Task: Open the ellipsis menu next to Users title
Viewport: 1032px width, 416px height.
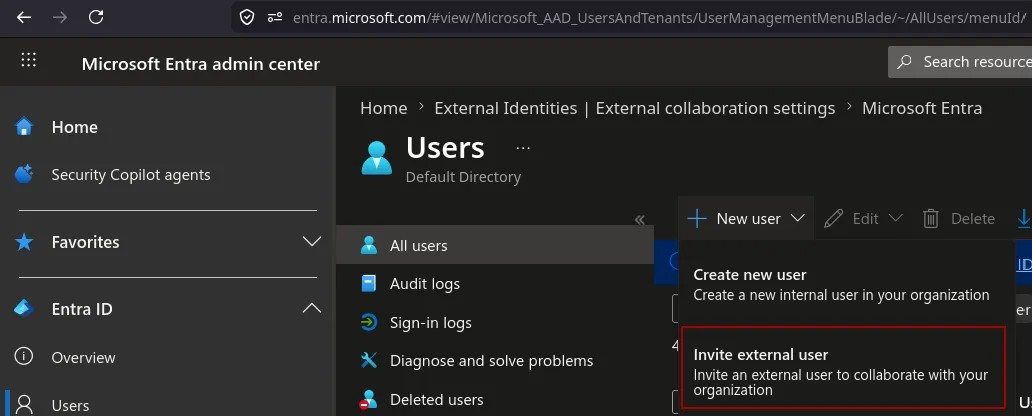Action: click(x=523, y=148)
